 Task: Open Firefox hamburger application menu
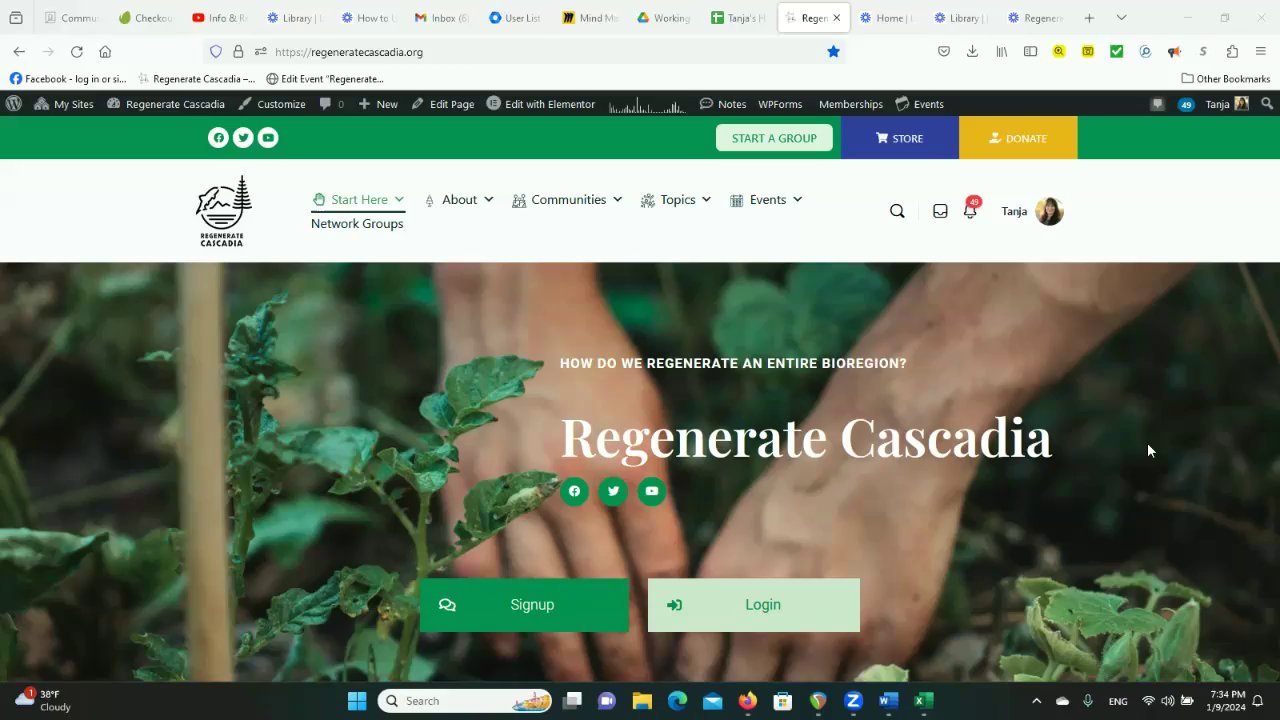coord(1261,52)
